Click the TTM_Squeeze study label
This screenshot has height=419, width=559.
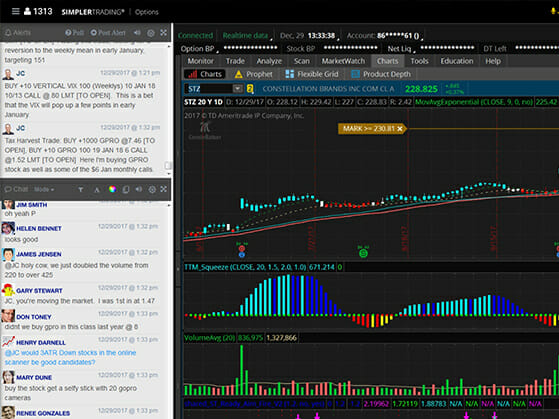tap(245, 267)
